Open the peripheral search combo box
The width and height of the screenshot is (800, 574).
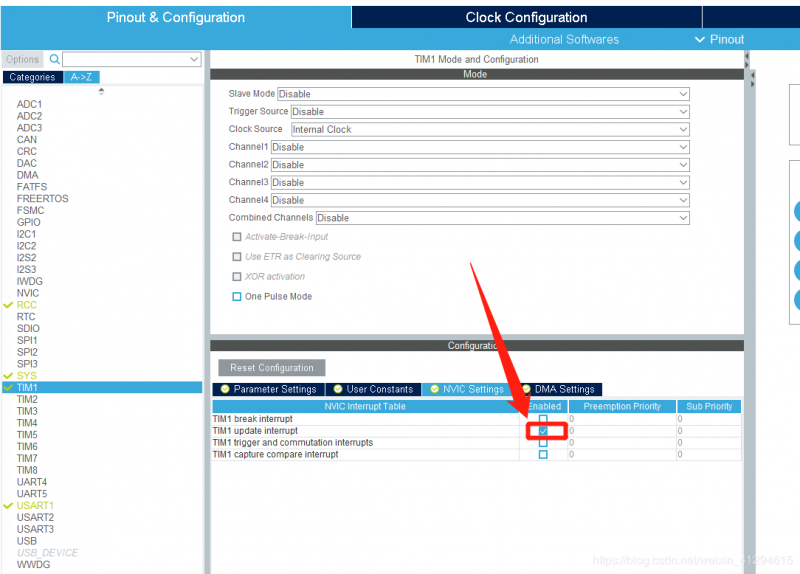[132, 59]
